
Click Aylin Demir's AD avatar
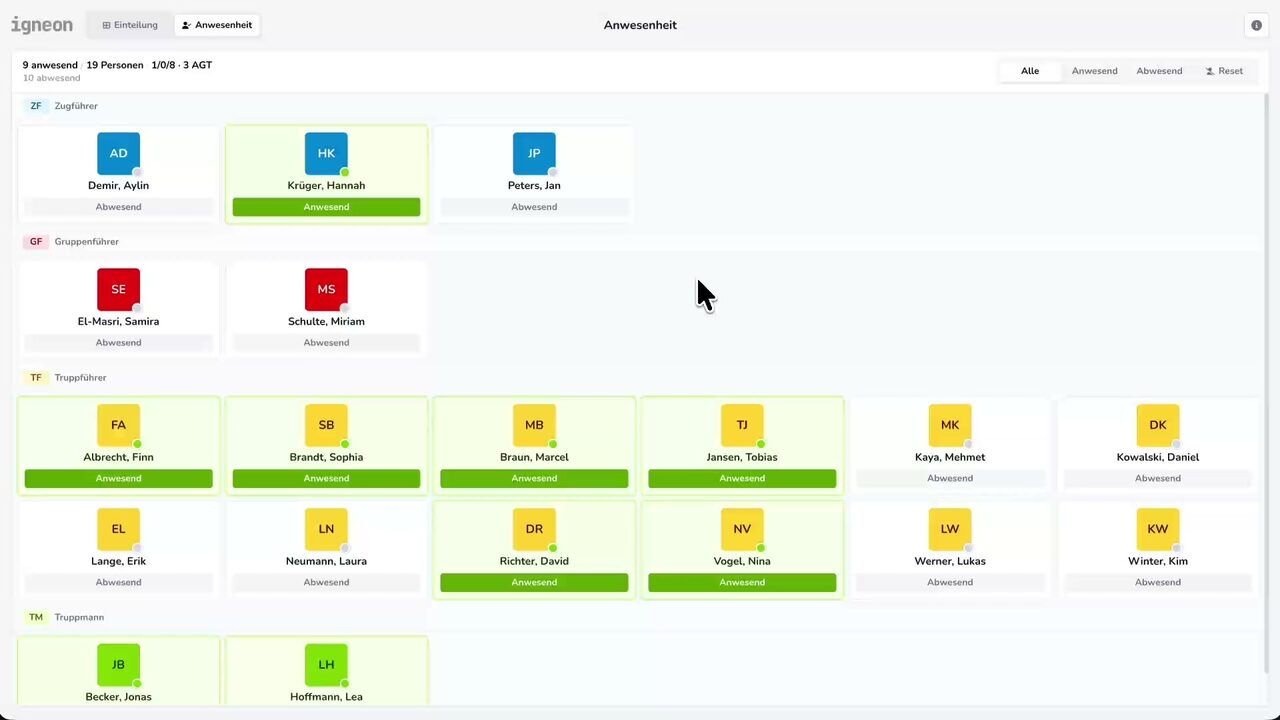(118, 153)
